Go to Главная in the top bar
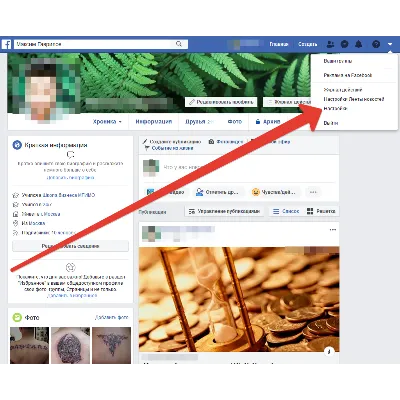 [x=279, y=44]
